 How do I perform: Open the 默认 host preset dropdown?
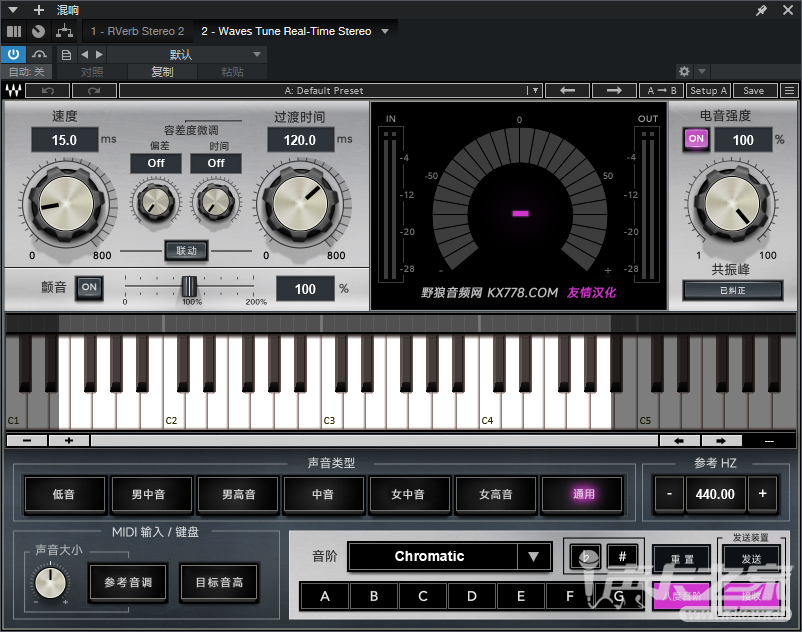coord(187,55)
